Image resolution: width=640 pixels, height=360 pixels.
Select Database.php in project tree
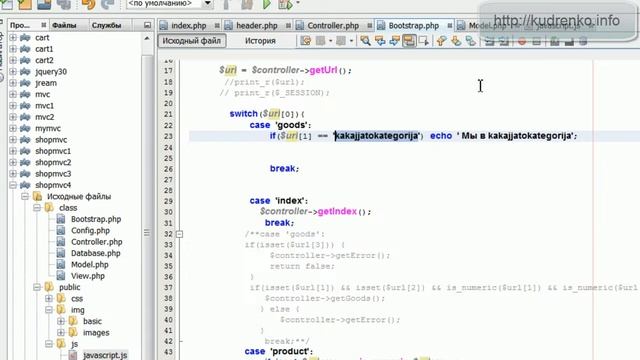(x=96, y=253)
